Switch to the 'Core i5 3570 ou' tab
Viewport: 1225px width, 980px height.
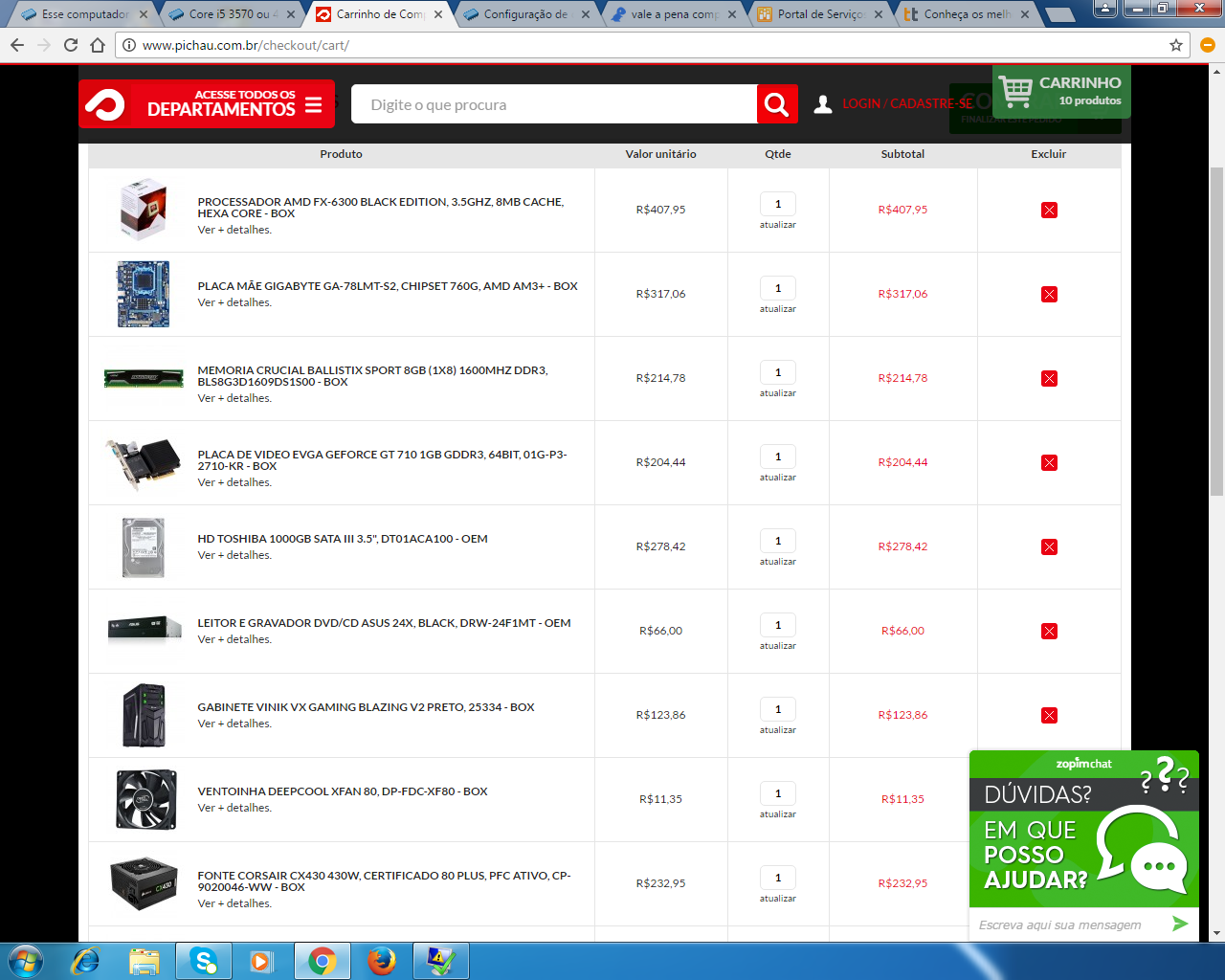point(232,14)
